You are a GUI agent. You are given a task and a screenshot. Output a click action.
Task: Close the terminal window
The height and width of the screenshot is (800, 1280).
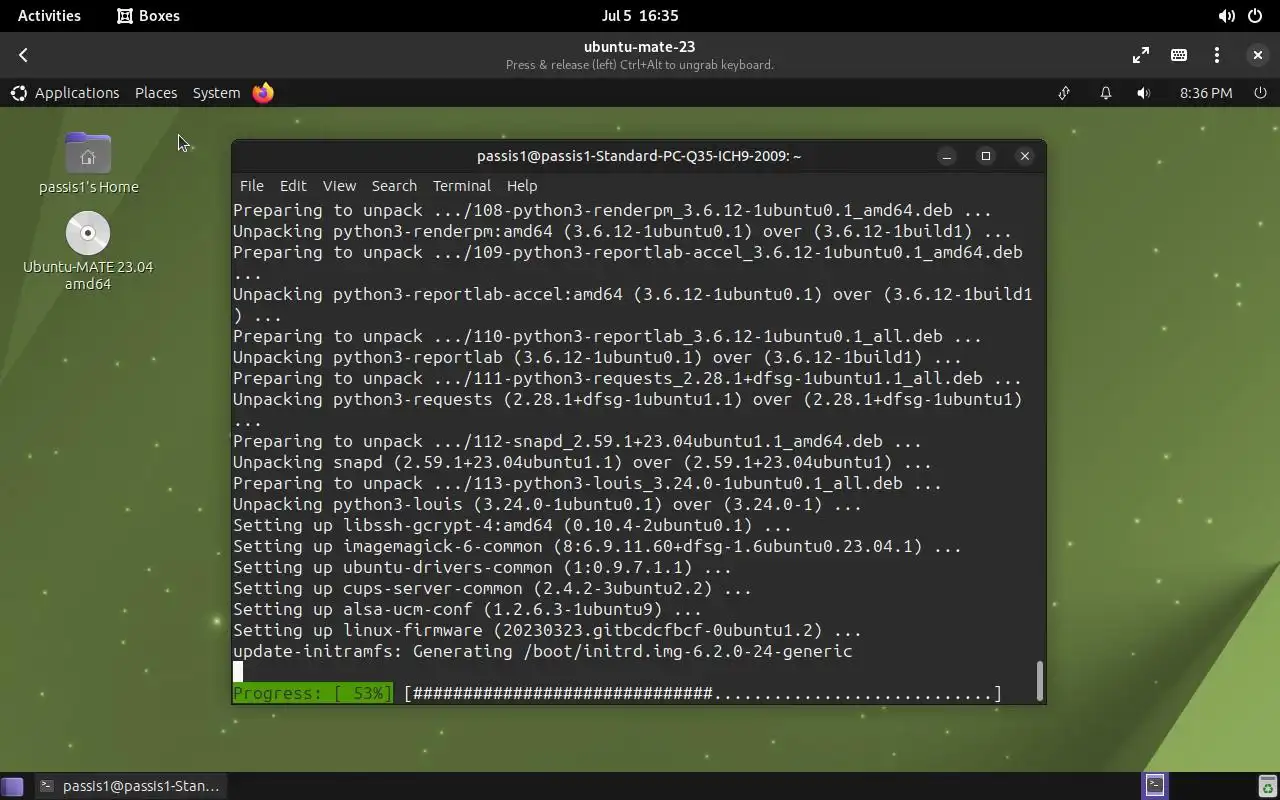click(1024, 155)
